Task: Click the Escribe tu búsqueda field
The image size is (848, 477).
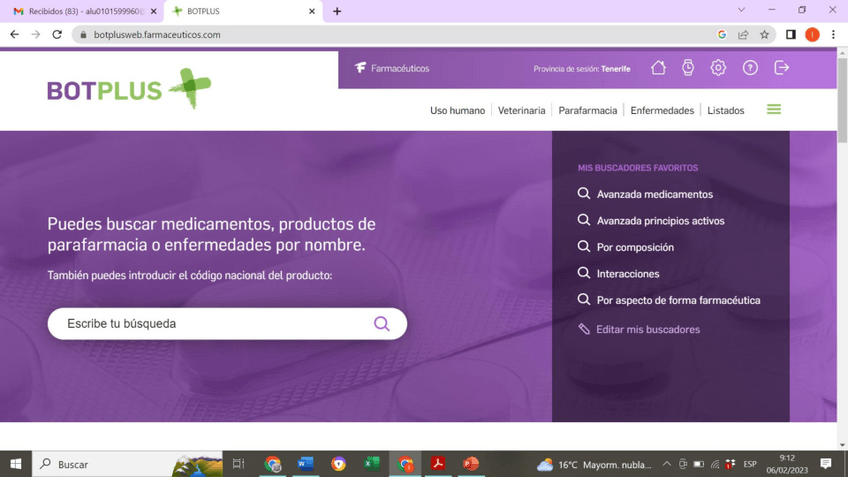Action: [x=210, y=324]
